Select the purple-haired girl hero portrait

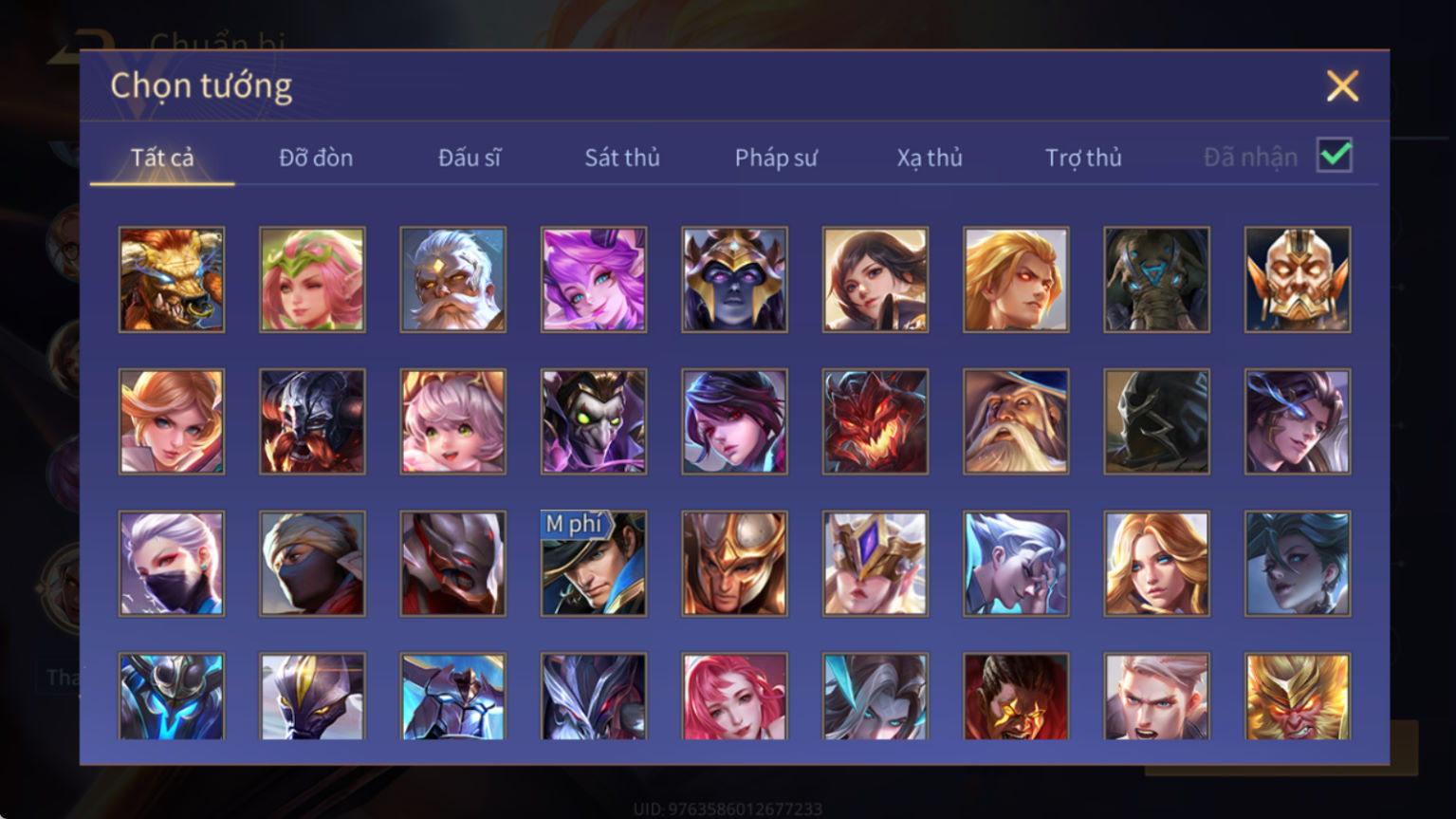coord(594,280)
